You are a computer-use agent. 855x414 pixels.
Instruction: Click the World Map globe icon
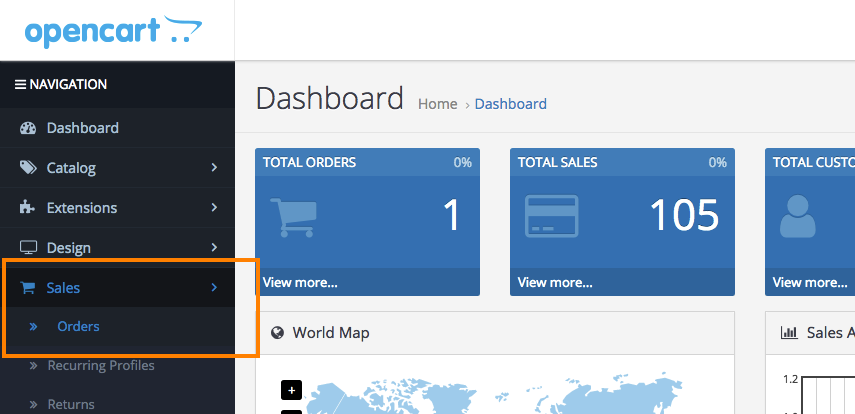tap(277, 333)
